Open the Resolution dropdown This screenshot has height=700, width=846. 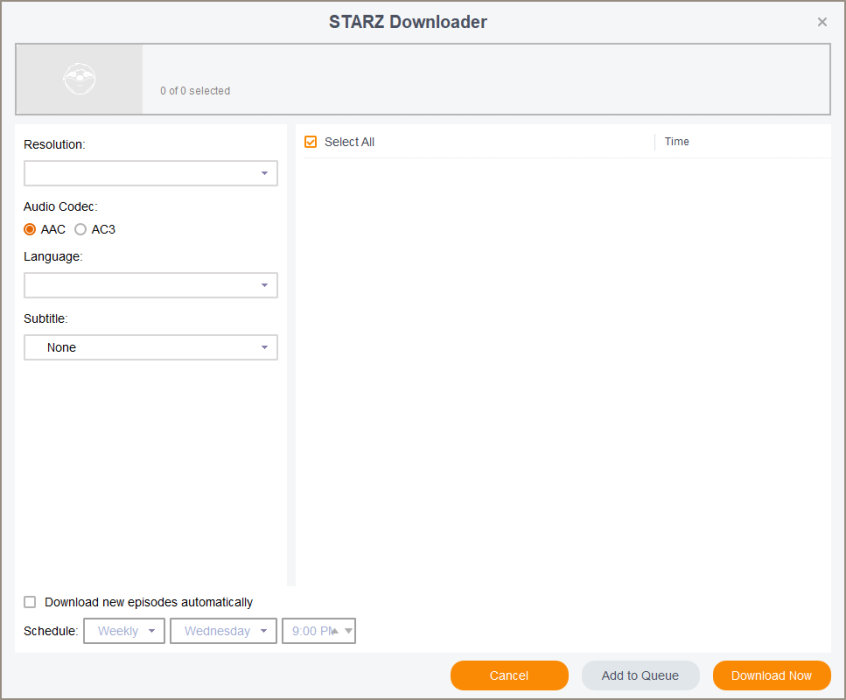tap(151, 173)
